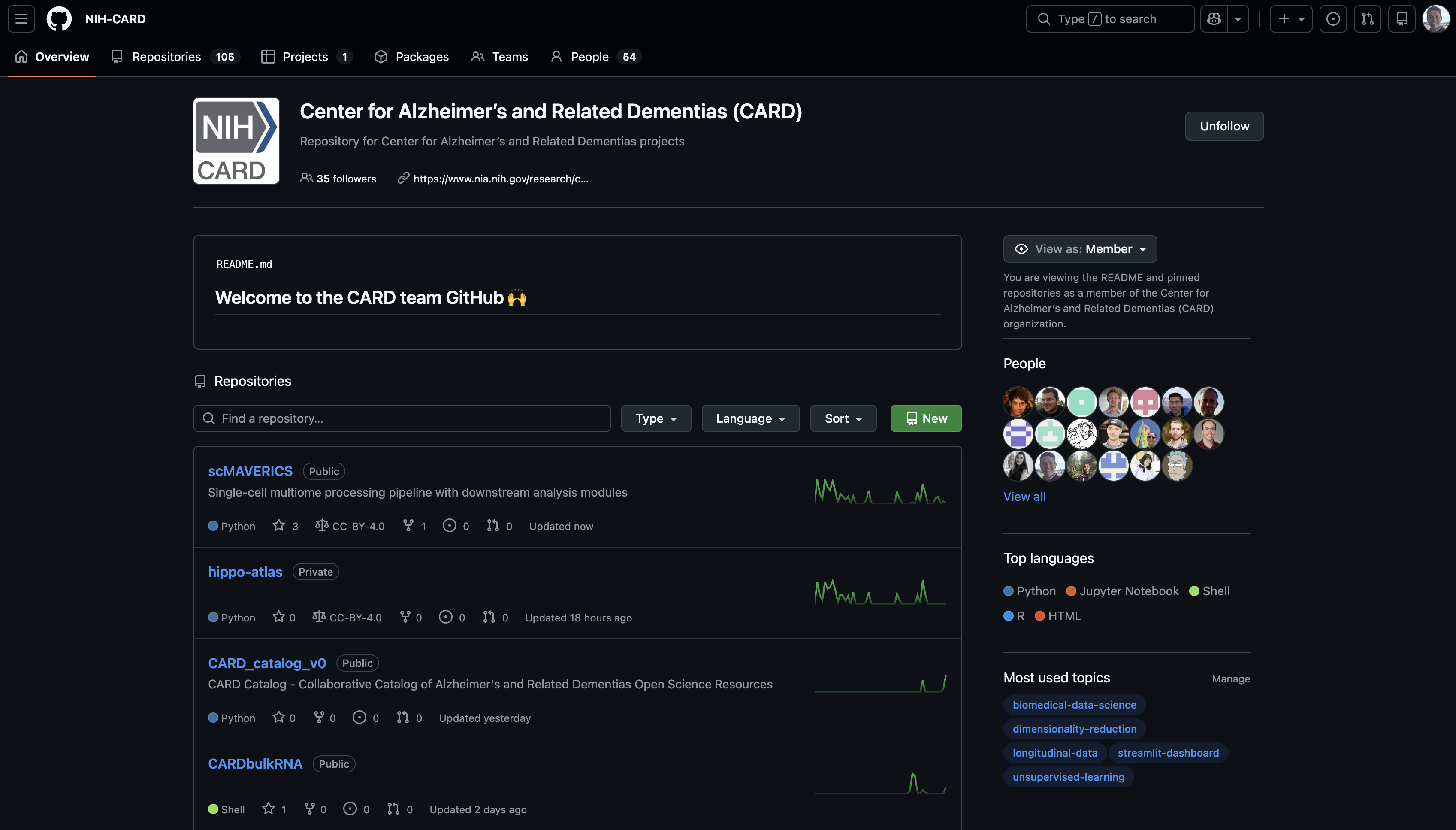Image resolution: width=1456 pixels, height=830 pixels.
Task: Click the Unfollow button
Action: point(1224,126)
